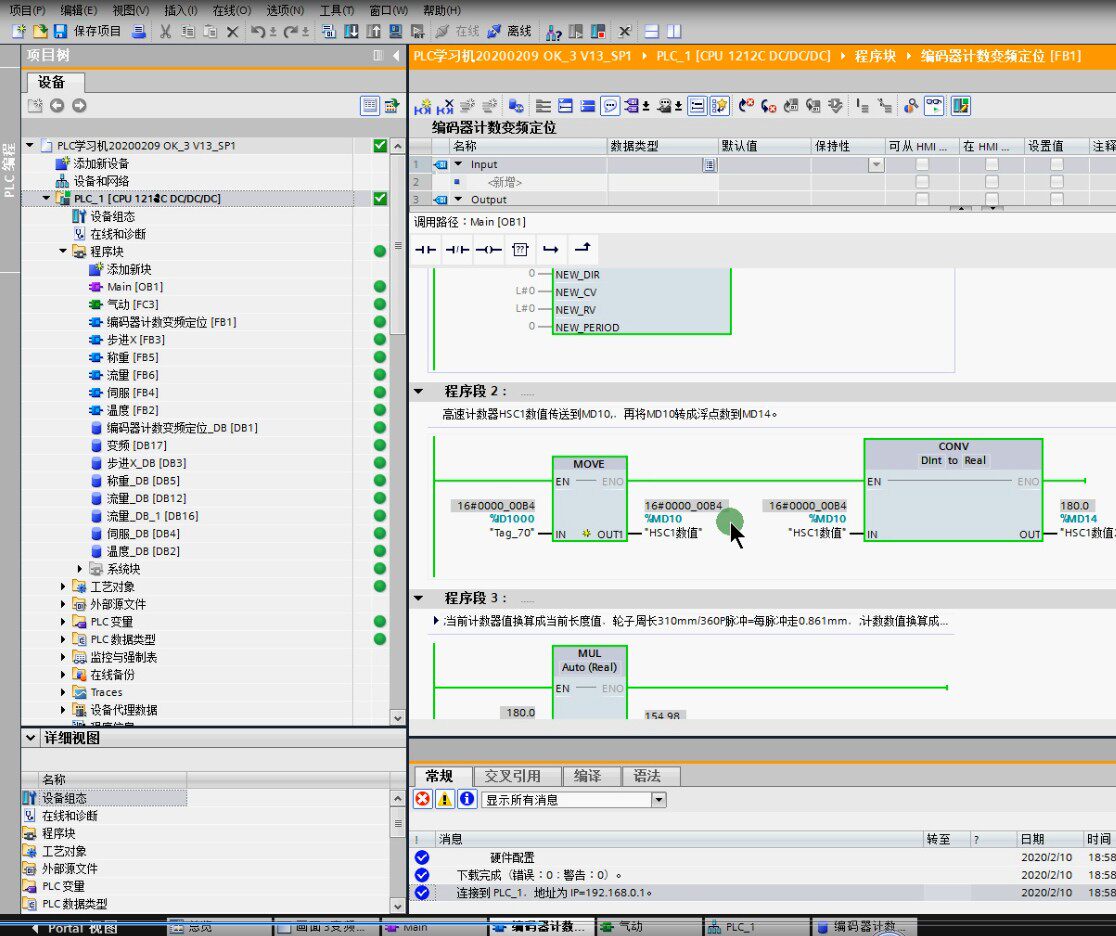Expand the PLC 变量 tree node
The image size is (1116, 936).
64,622
